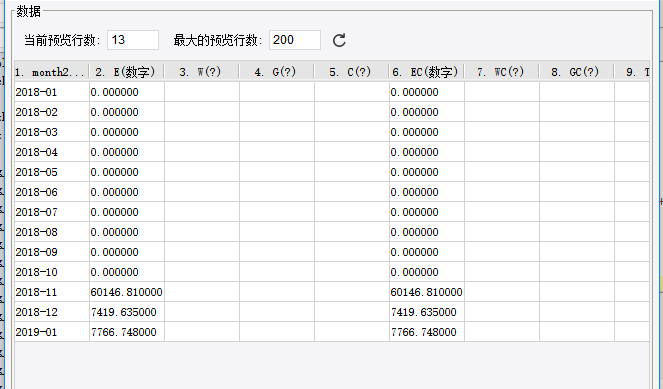Select the GC(?) column header
Viewport: 663px width, 389px height.
[577, 72]
